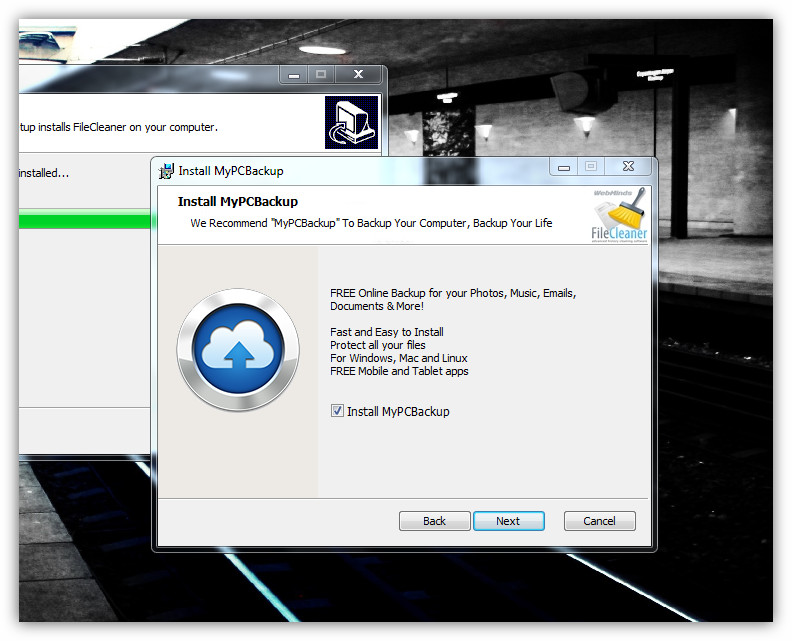
Task: Click the MyPCBackup cloud upload logo
Action: point(238,350)
